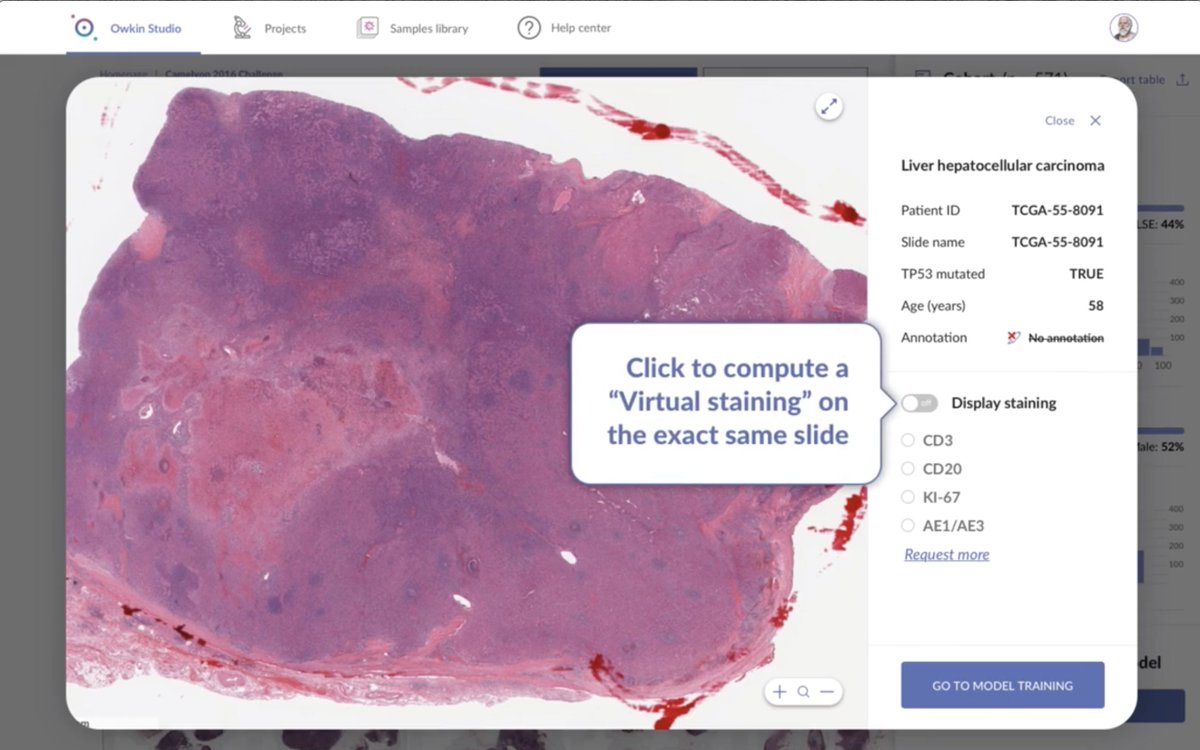The image size is (1200, 750).
Task: Click the Projects microscope icon
Action: (x=242, y=28)
